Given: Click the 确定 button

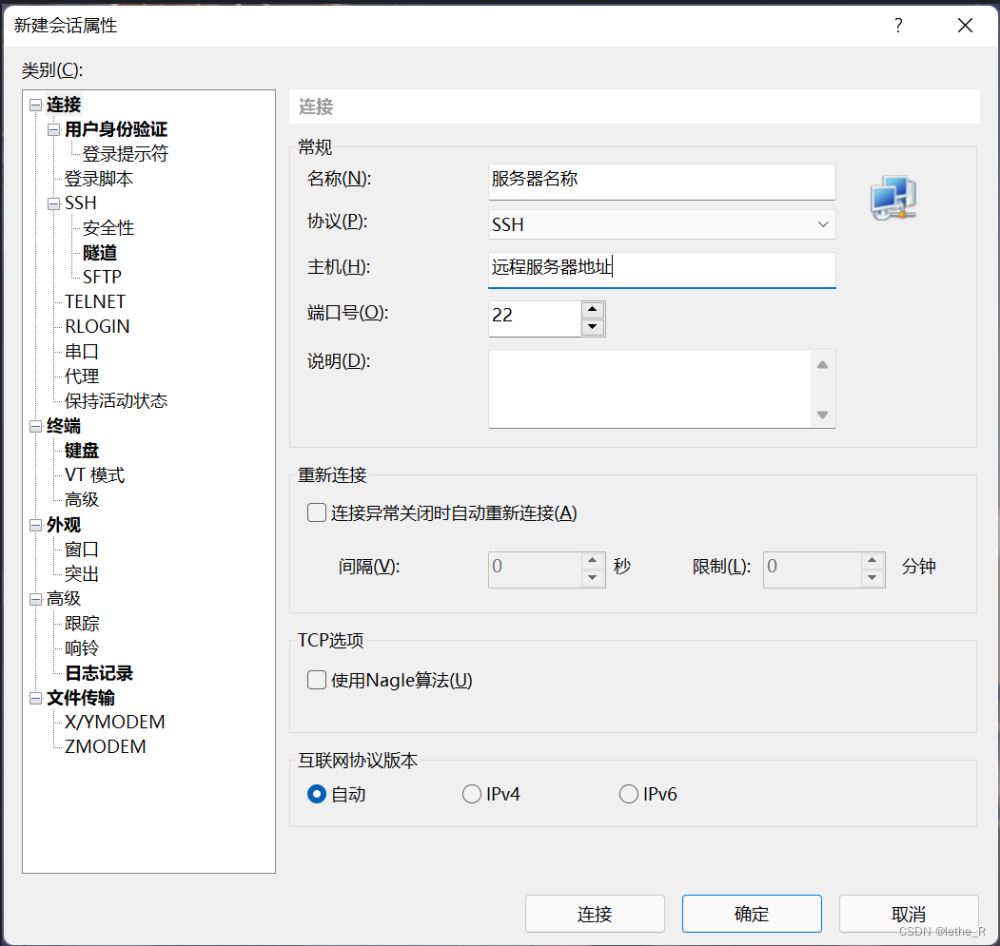Looking at the screenshot, I should (751, 913).
